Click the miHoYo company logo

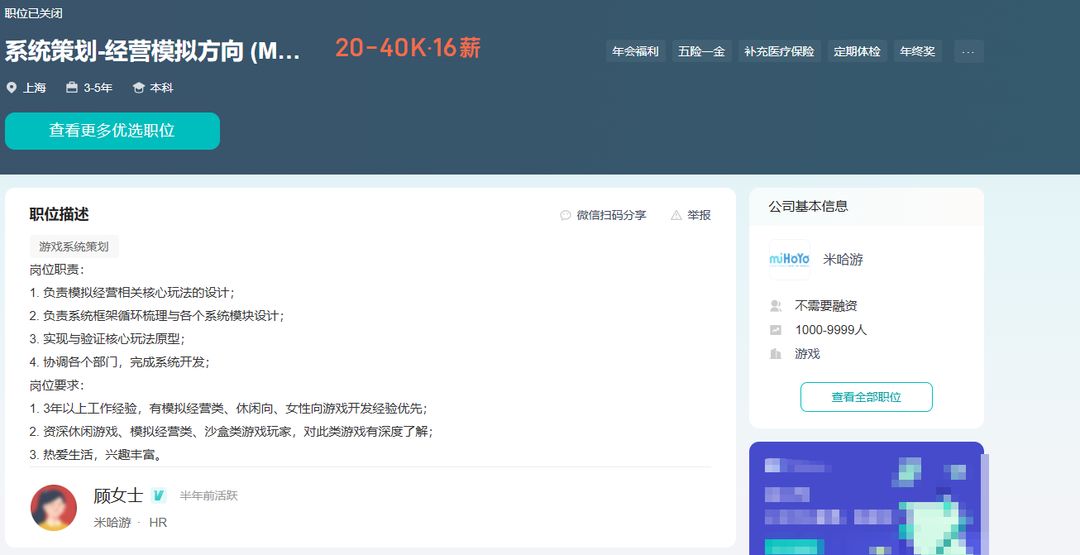tap(789, 260)
